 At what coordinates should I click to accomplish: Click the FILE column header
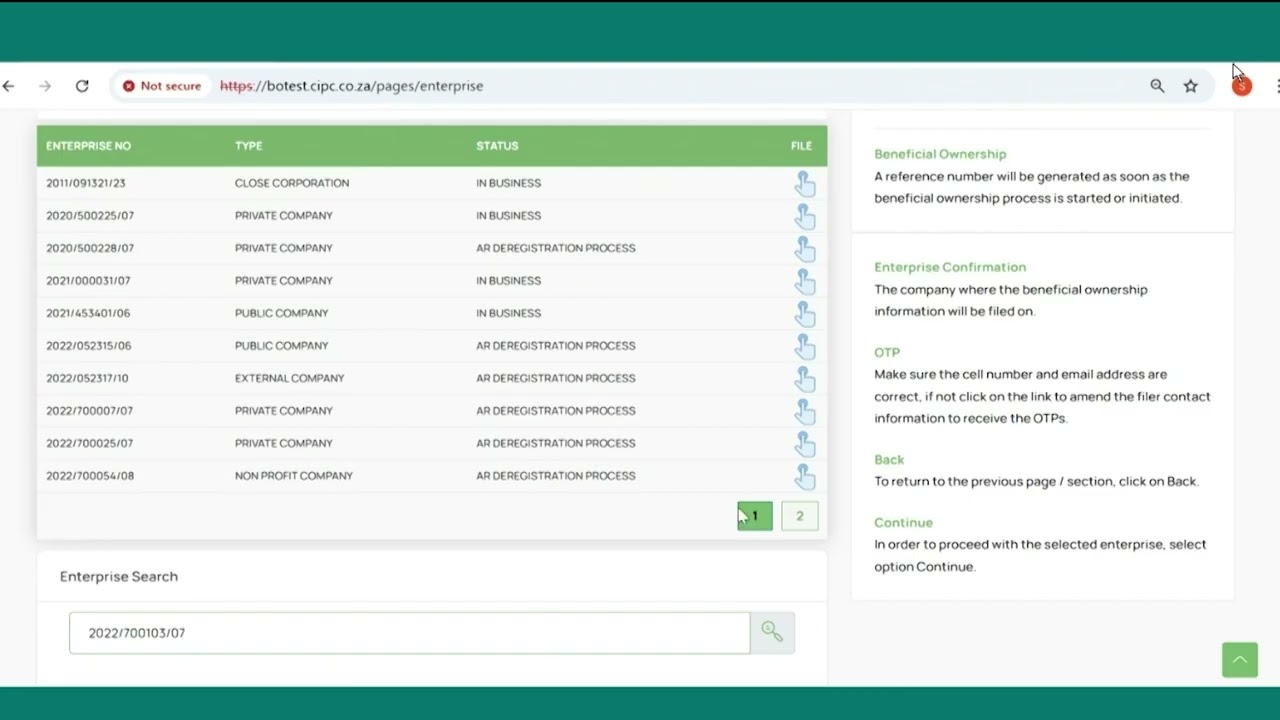coord(801,146)
